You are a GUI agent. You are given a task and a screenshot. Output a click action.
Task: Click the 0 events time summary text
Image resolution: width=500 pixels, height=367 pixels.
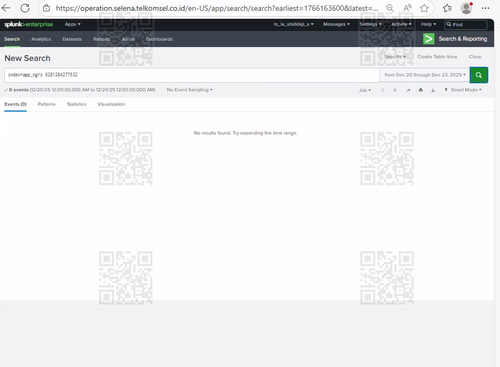(x=80, y=90)
